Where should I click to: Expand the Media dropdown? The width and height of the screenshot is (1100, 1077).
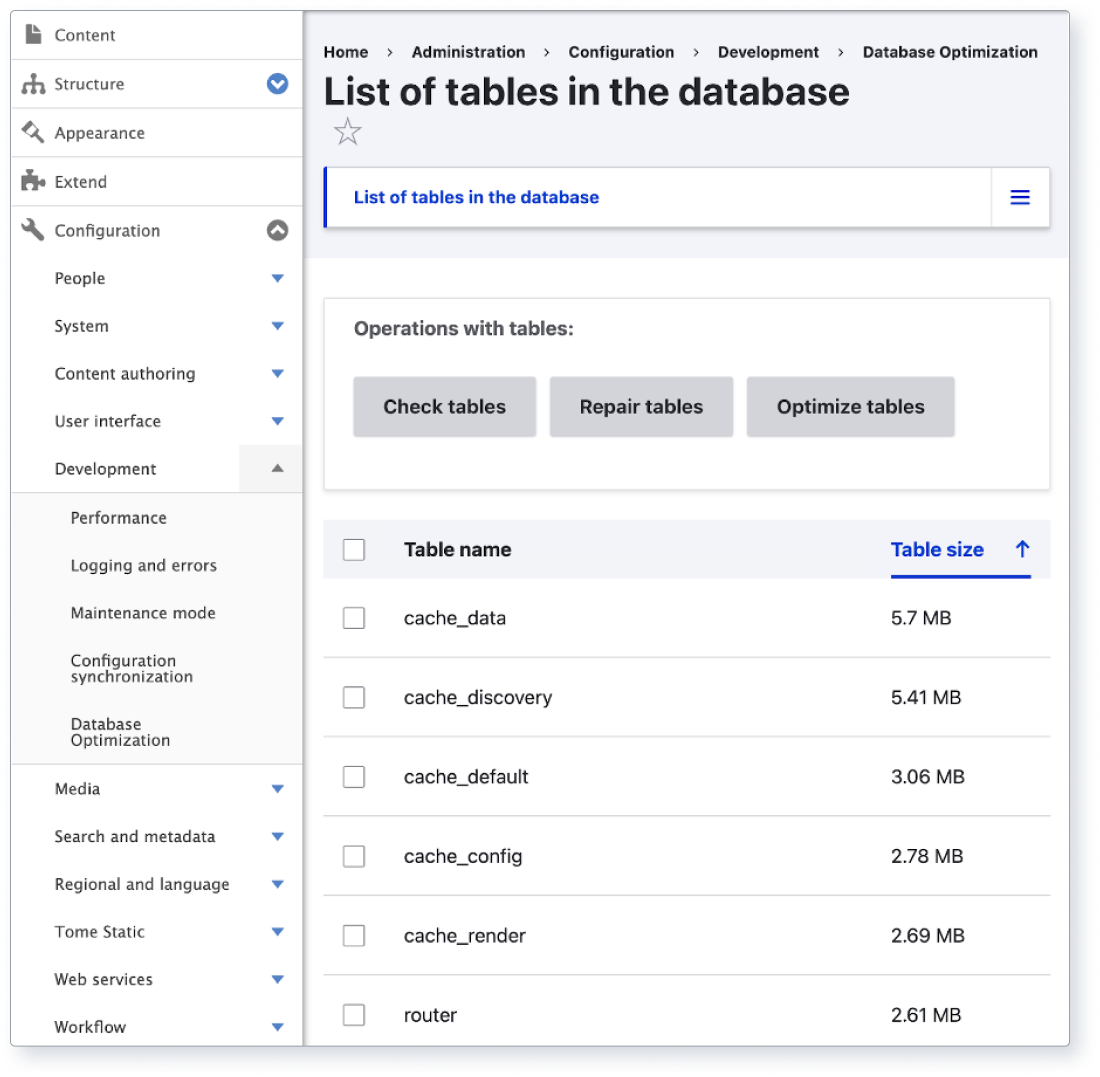pos(277,788)
